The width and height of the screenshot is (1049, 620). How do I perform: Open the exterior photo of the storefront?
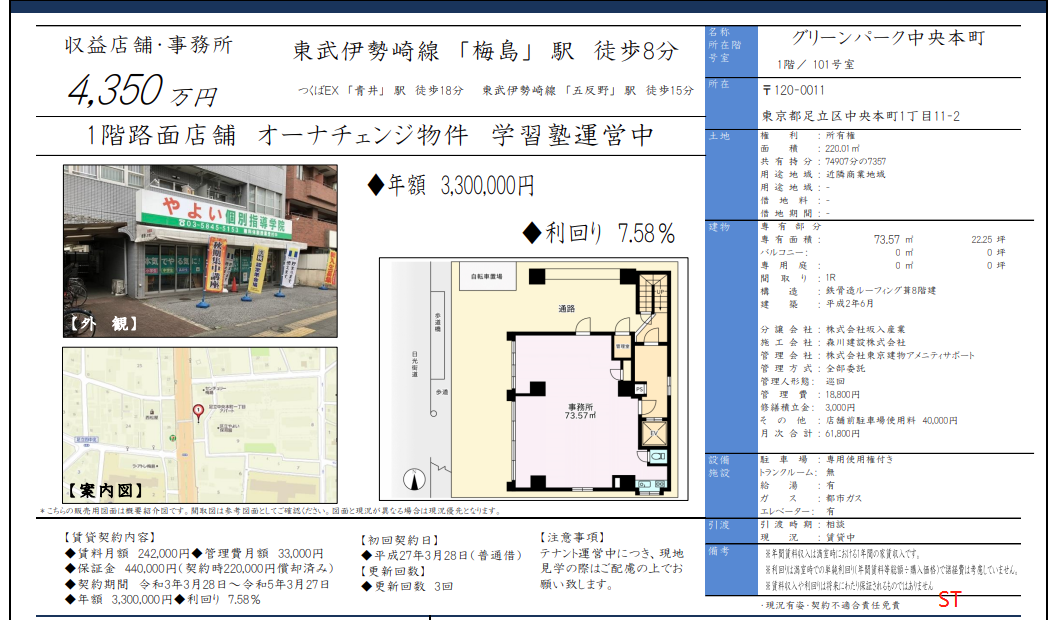(200, 251)
